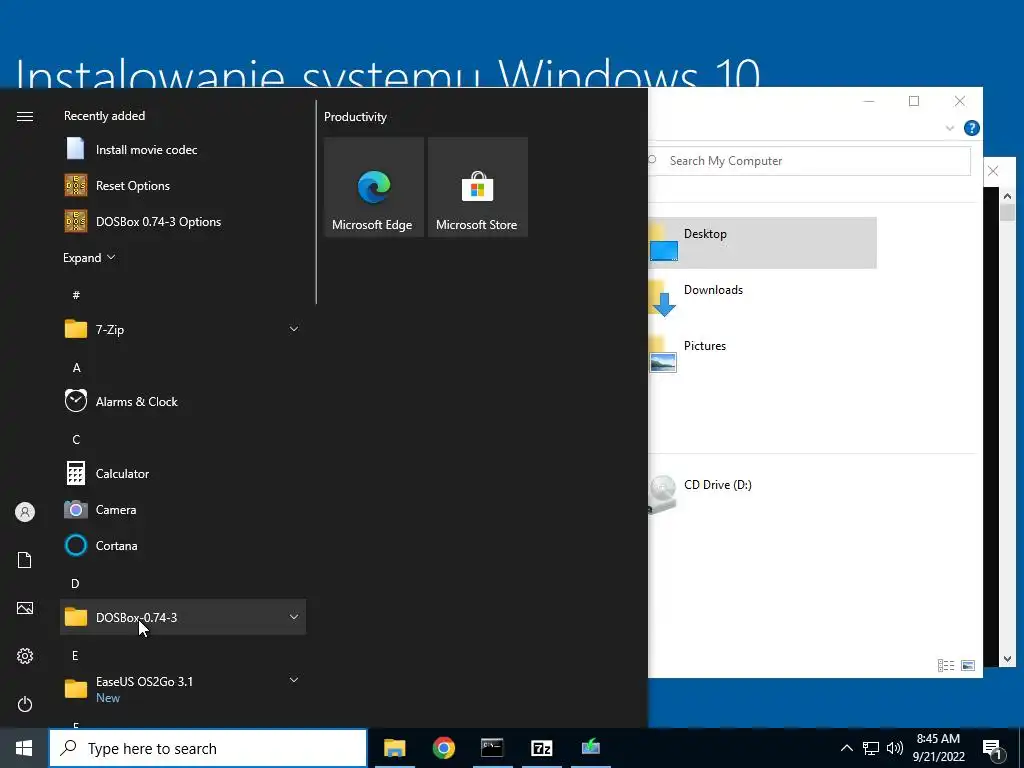The height and width of the screenshot is (768, 1024).
Task: Select CD Drive (D:) in Explorer
Action: point(763,494)
